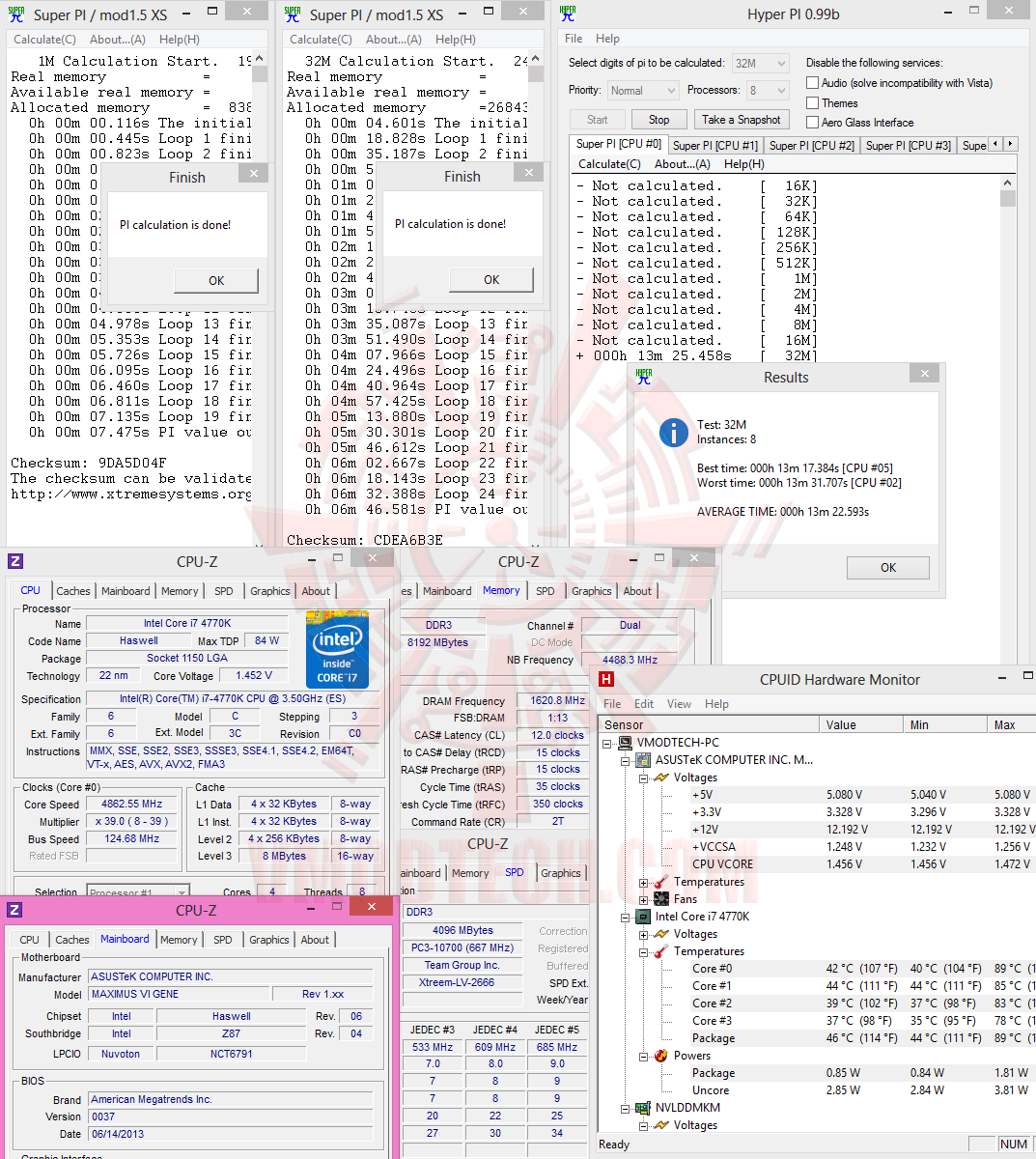Open the Priority Normal dropdown
The height and width of the screenshot is (1159, 1036).
click(643, 90)
